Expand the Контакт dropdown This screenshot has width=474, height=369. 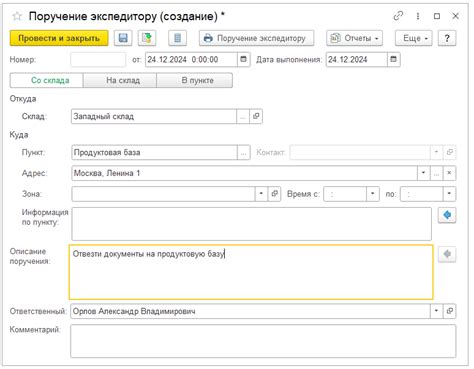point(436,152)
